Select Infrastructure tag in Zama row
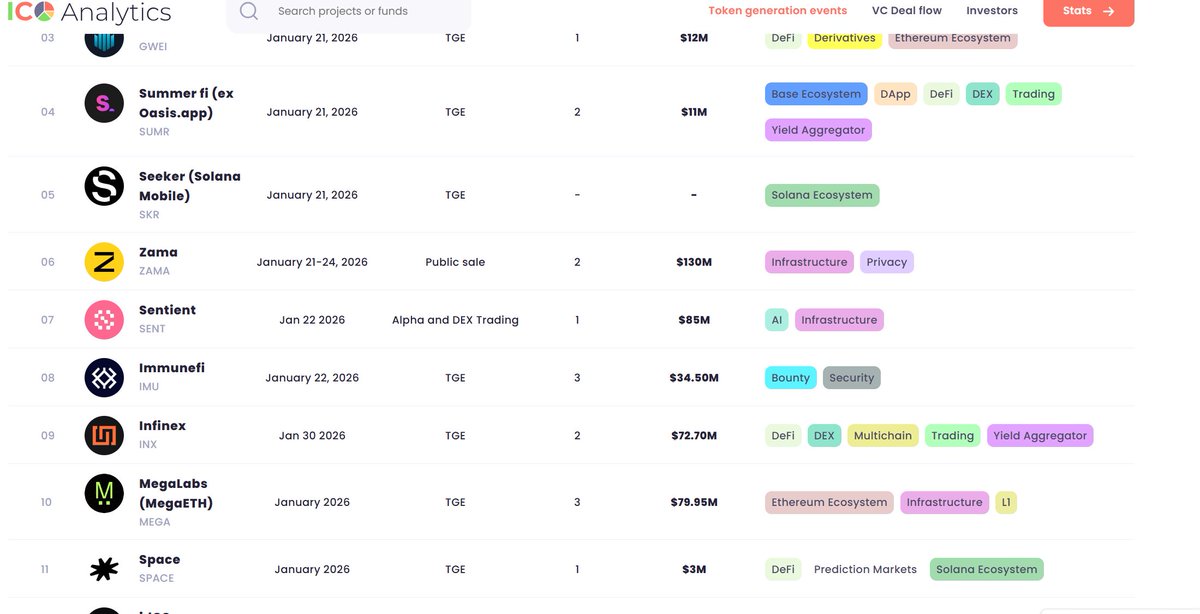Viewport: 1200px width, 614px height. pyautogui.click(x=809, y=262)
